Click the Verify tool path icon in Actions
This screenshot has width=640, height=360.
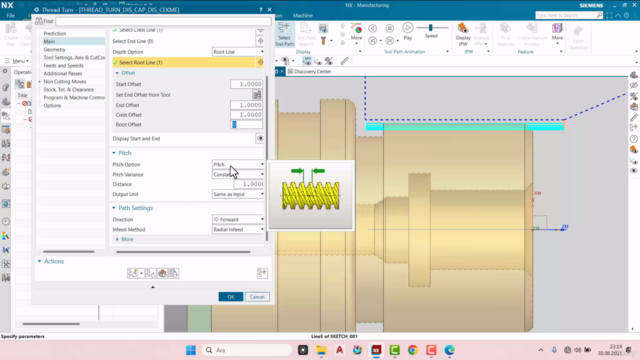pyautogui.click(x=162, y=273)
